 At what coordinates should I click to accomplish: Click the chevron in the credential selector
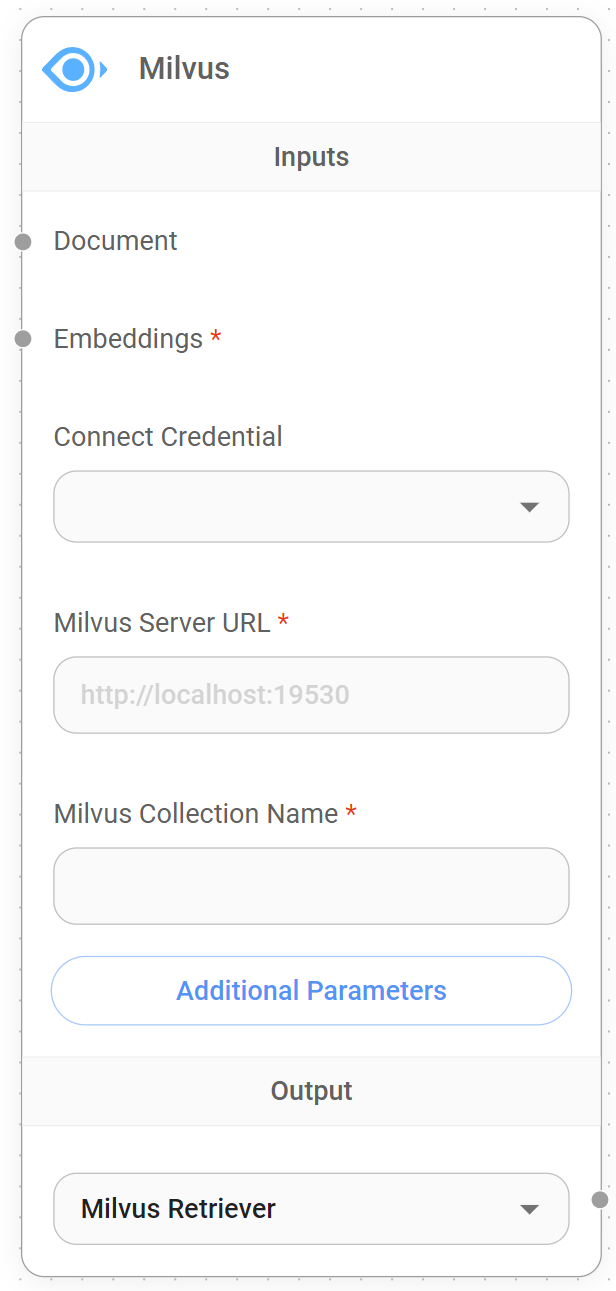tap(530, 507)
